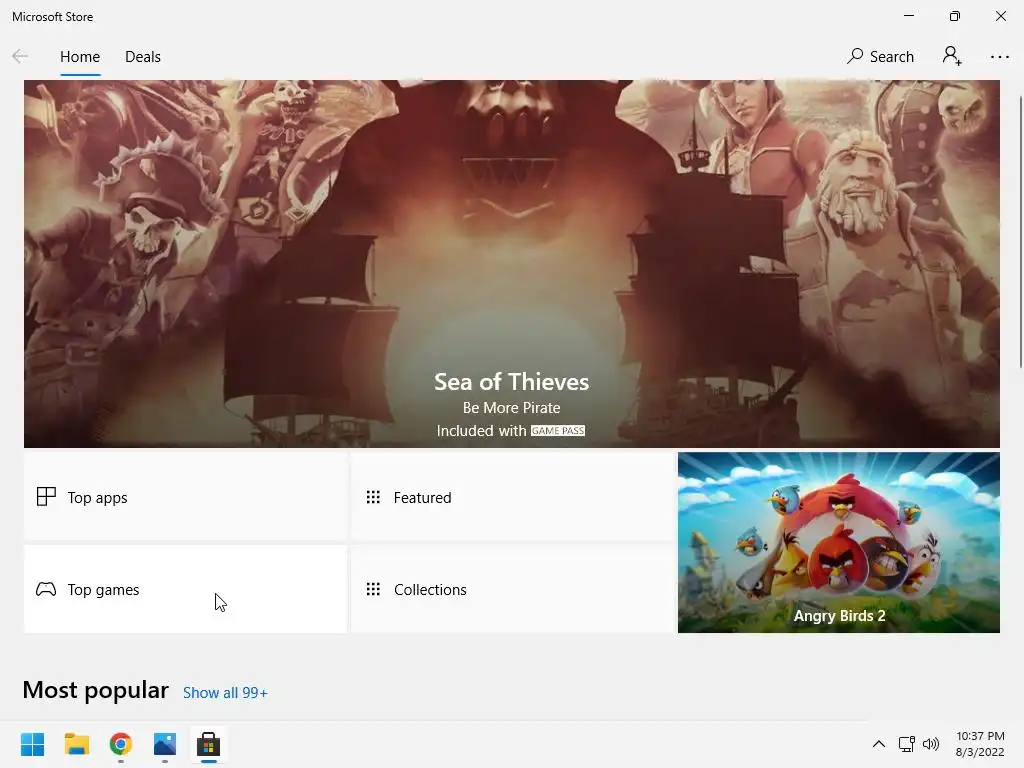
Task: Open the Windows Start menu
Action: pos(32,744)
